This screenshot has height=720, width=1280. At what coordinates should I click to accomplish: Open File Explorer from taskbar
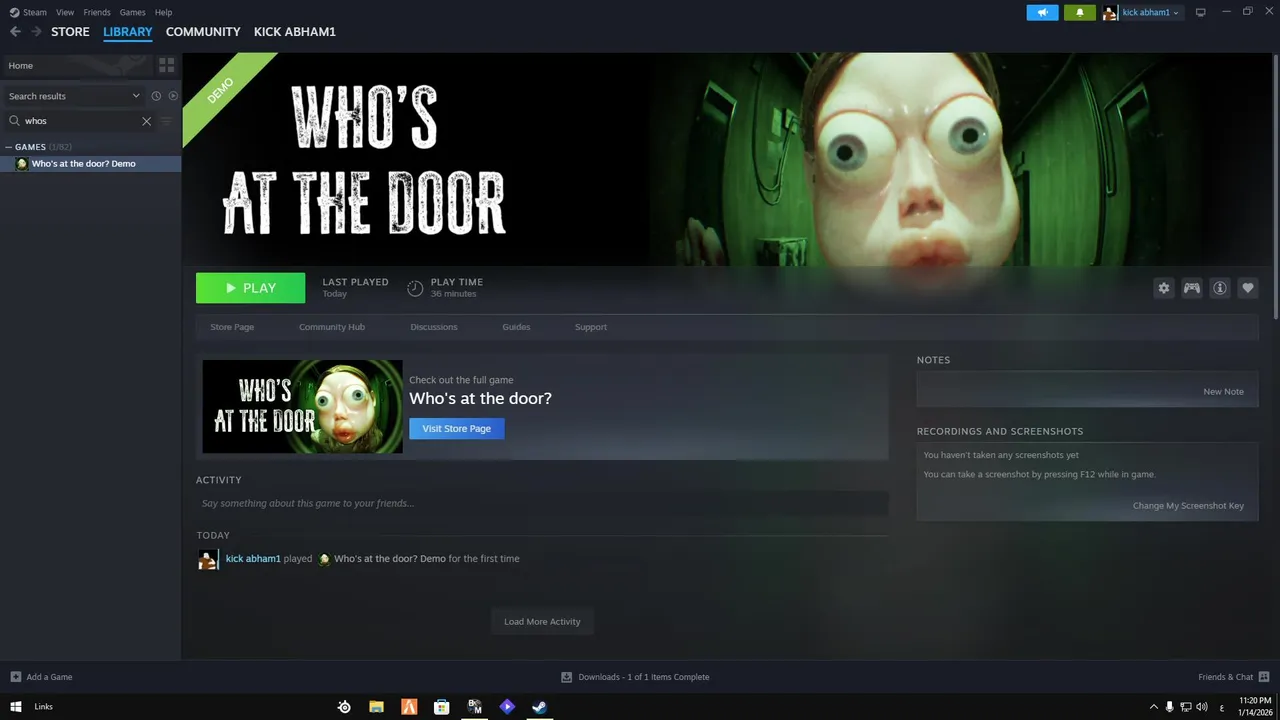tap(376, 706)
